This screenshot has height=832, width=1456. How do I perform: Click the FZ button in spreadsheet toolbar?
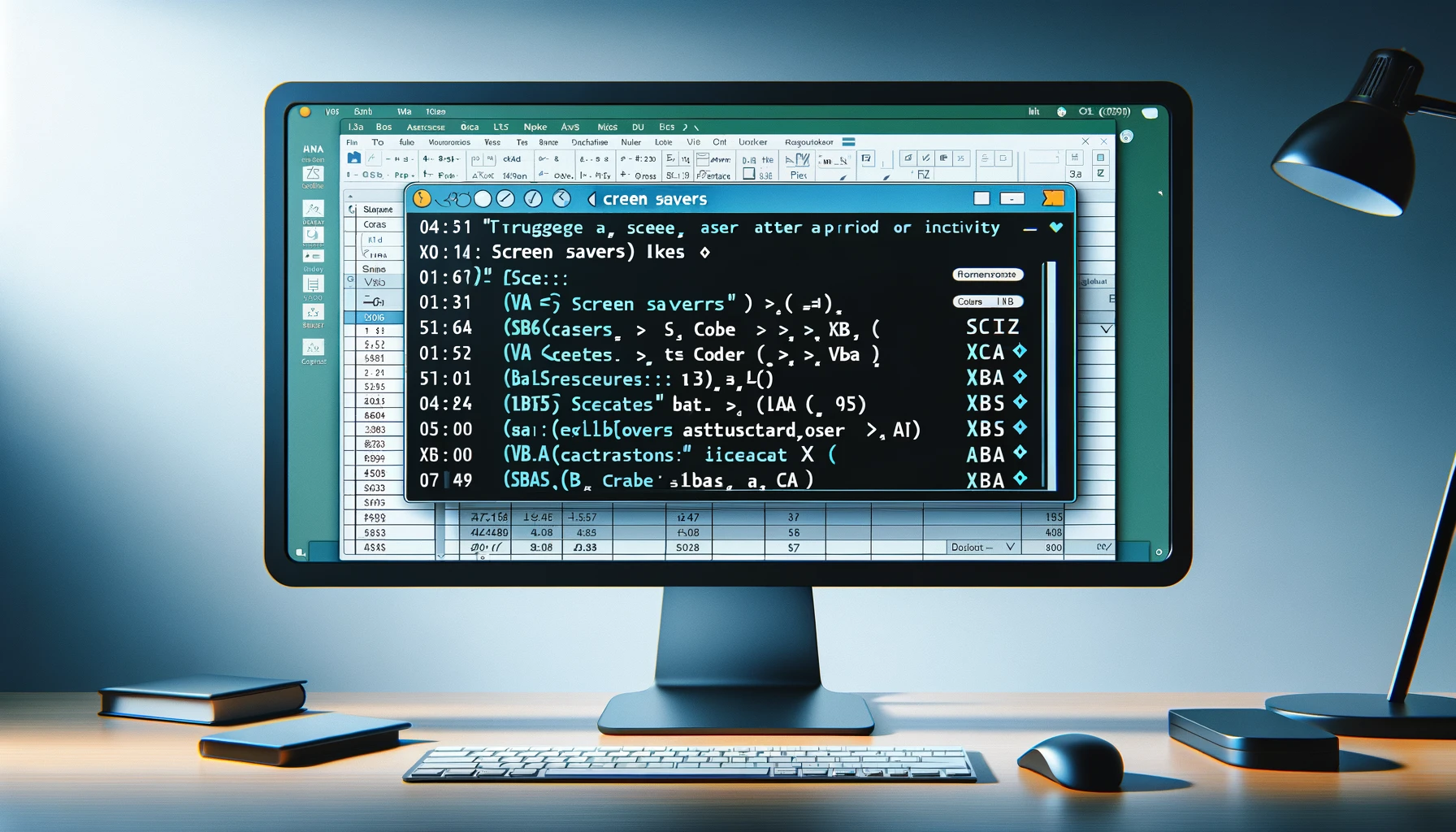(923, 175)
